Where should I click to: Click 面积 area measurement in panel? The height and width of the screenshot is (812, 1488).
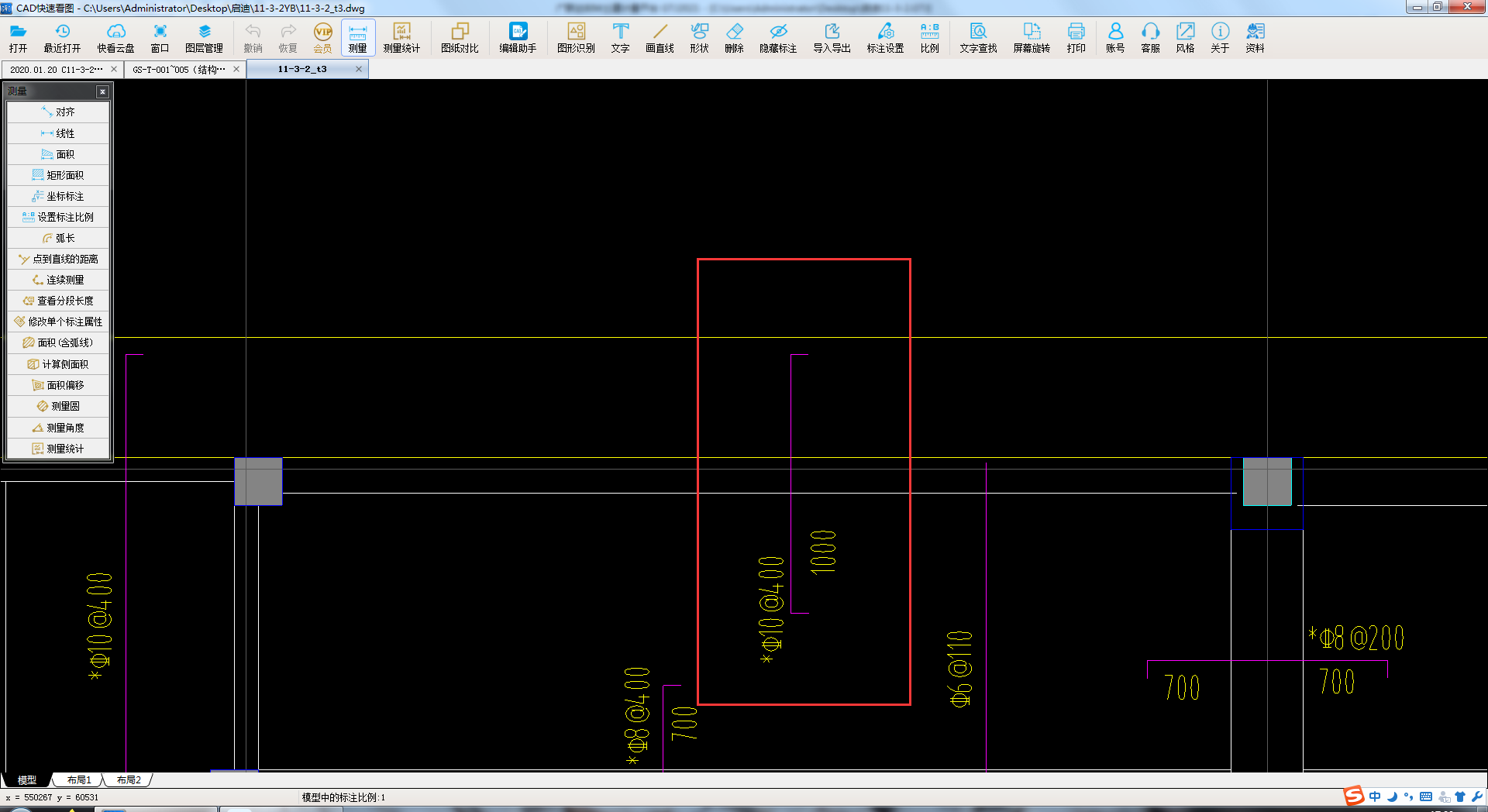59,154
